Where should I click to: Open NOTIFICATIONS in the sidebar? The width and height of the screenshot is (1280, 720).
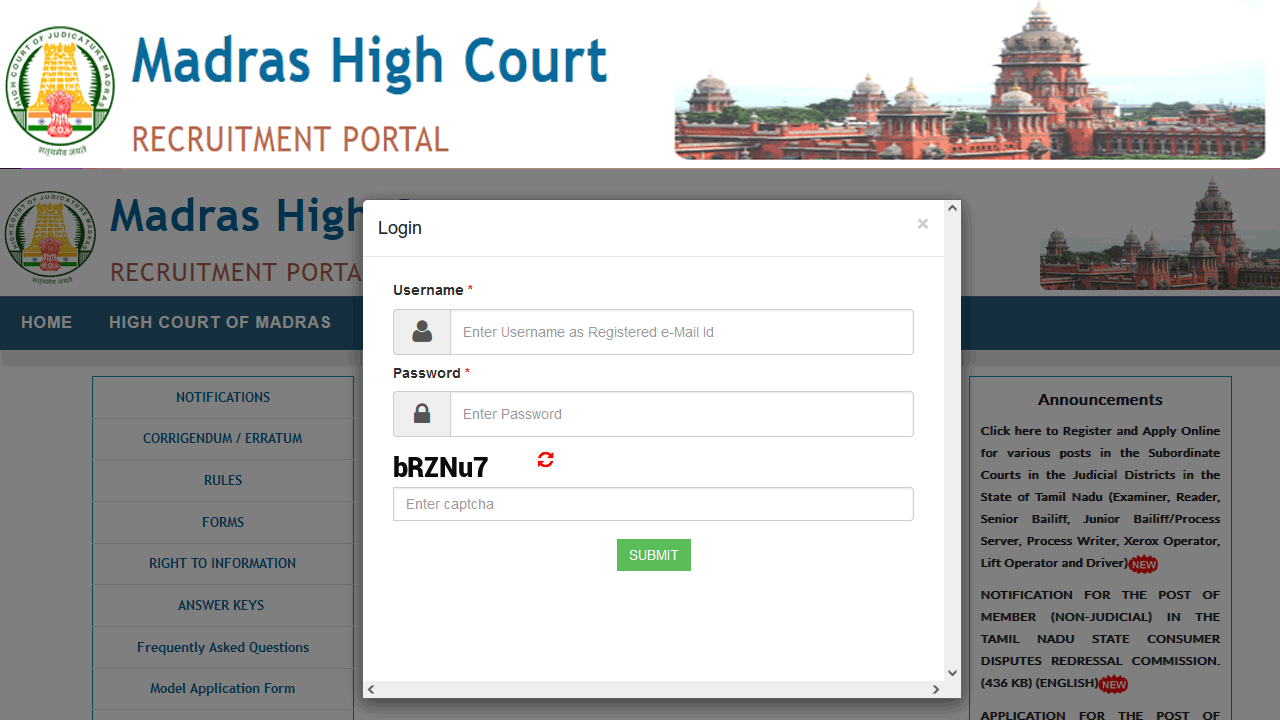click(x=223, y=397)
